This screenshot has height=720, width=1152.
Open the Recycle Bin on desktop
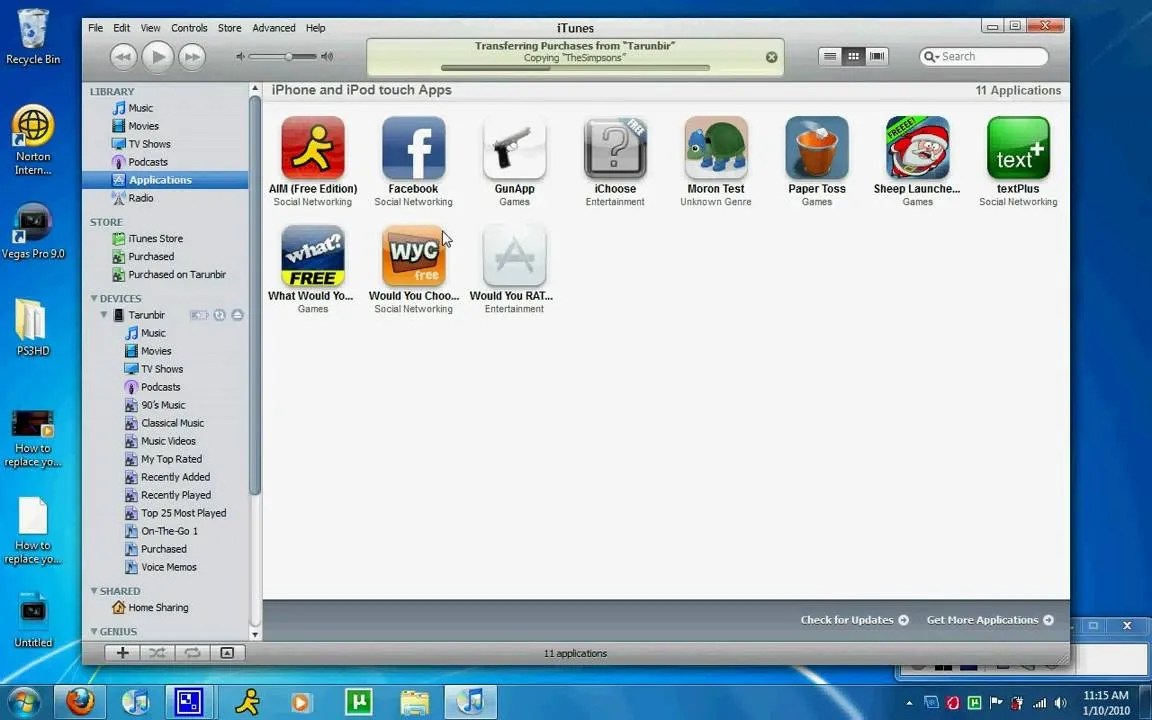coord(33,37)
